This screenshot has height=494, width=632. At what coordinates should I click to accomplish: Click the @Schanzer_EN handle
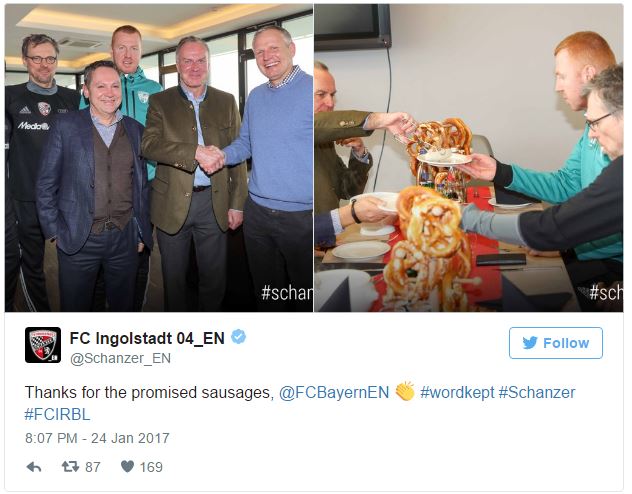tap(120, 358)
